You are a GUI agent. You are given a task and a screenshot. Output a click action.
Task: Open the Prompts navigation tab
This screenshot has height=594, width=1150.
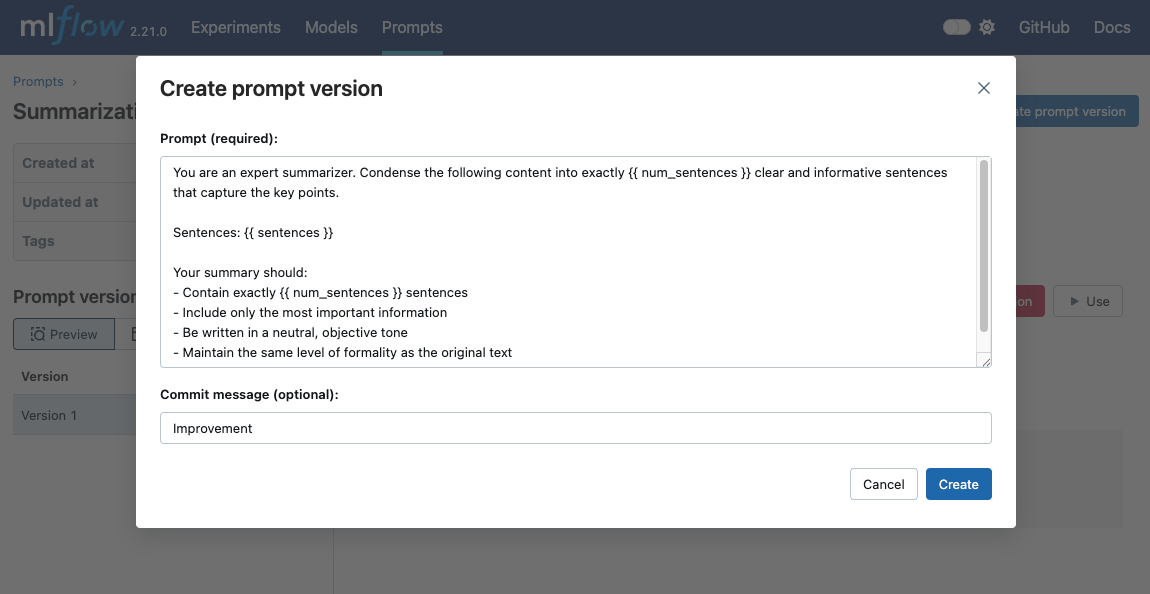pos(412,27)
